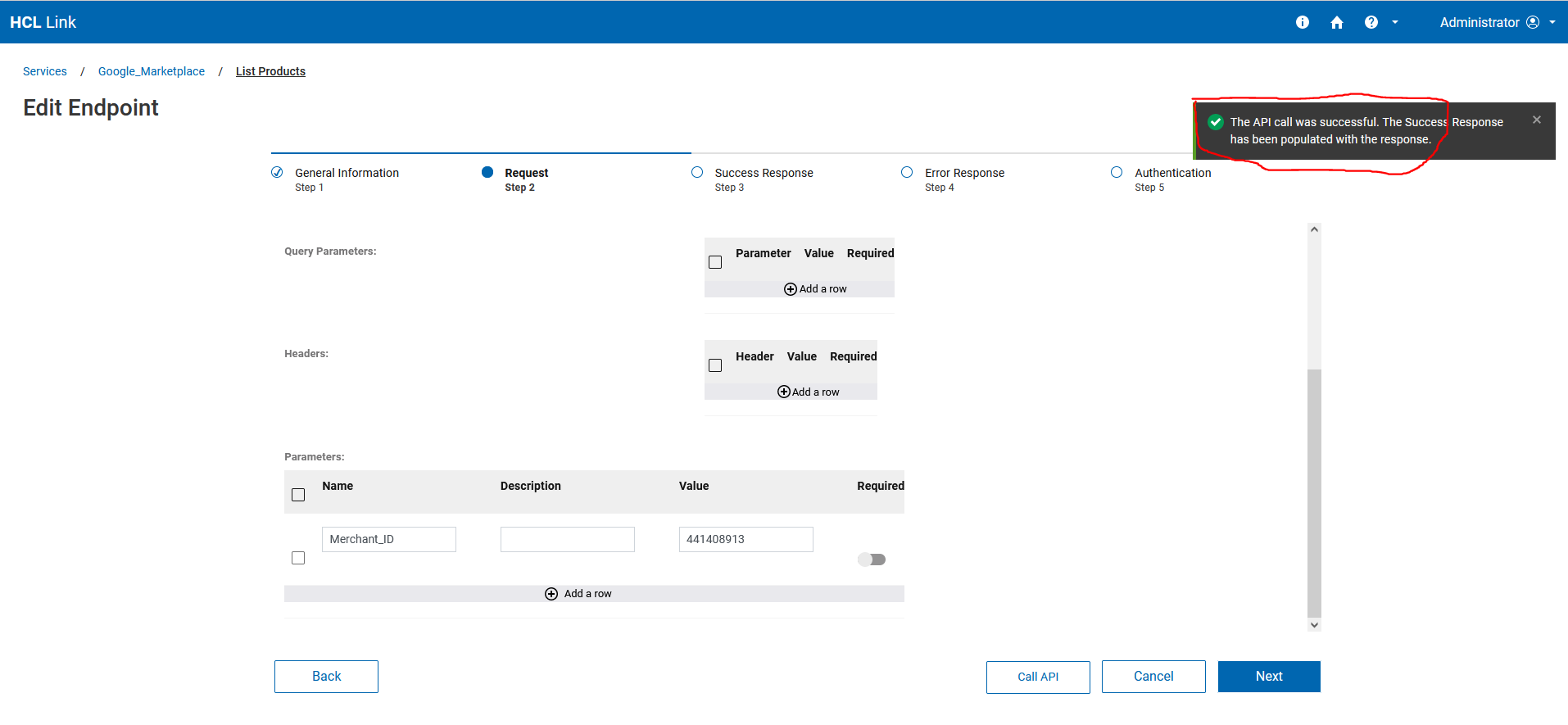Click the Merchant_ID name field
The width and height of the screenshot is (1568, 725).
[x=389, y=539]
